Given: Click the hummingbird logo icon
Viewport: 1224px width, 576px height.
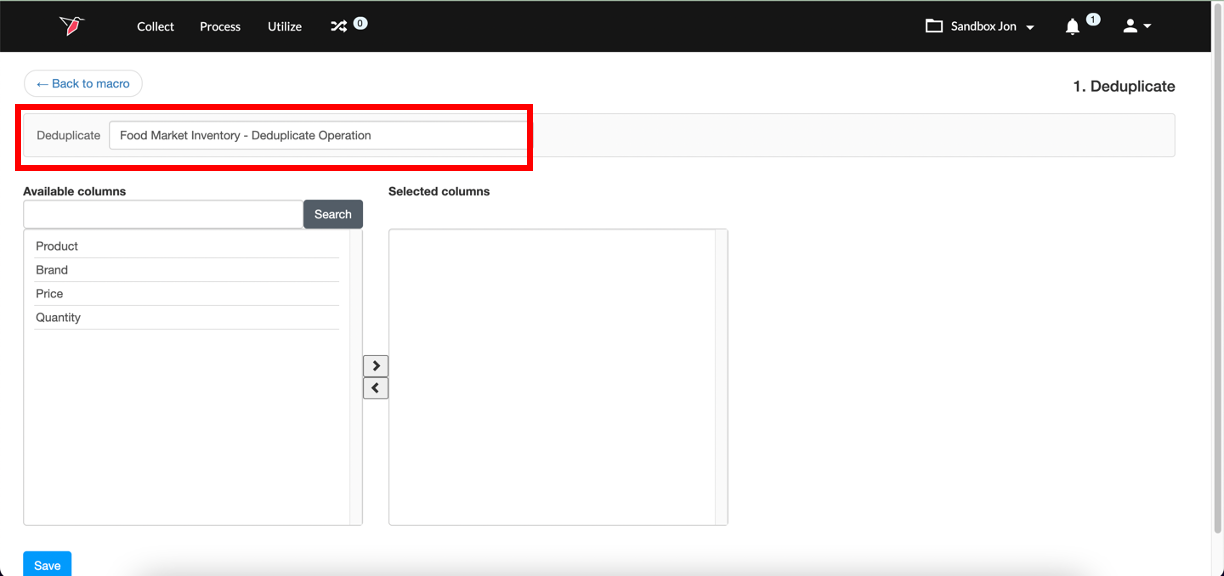Looking at the screenshot, I should 71,26.
